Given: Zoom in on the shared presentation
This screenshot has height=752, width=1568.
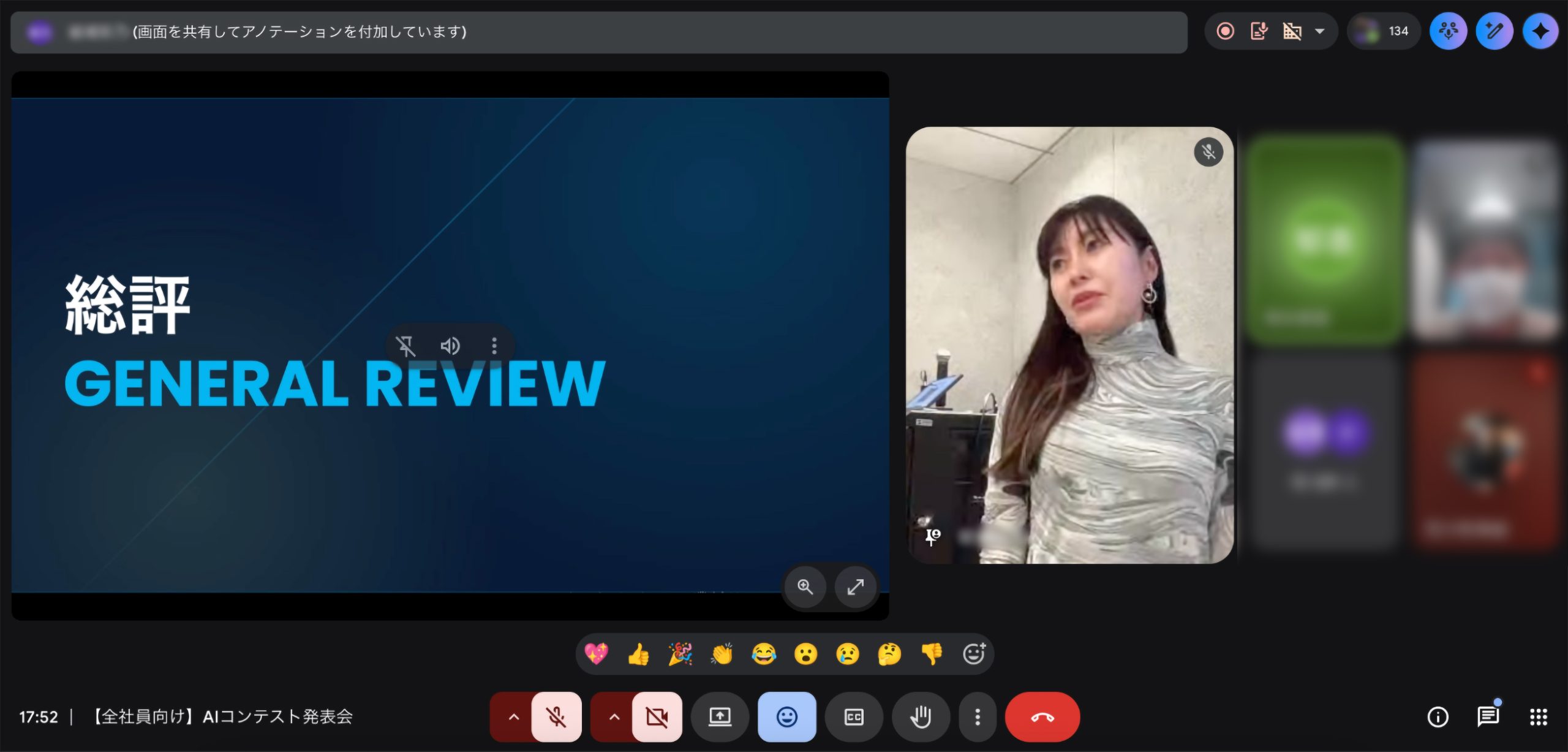Looking at the screenshot, I should 805,587.
